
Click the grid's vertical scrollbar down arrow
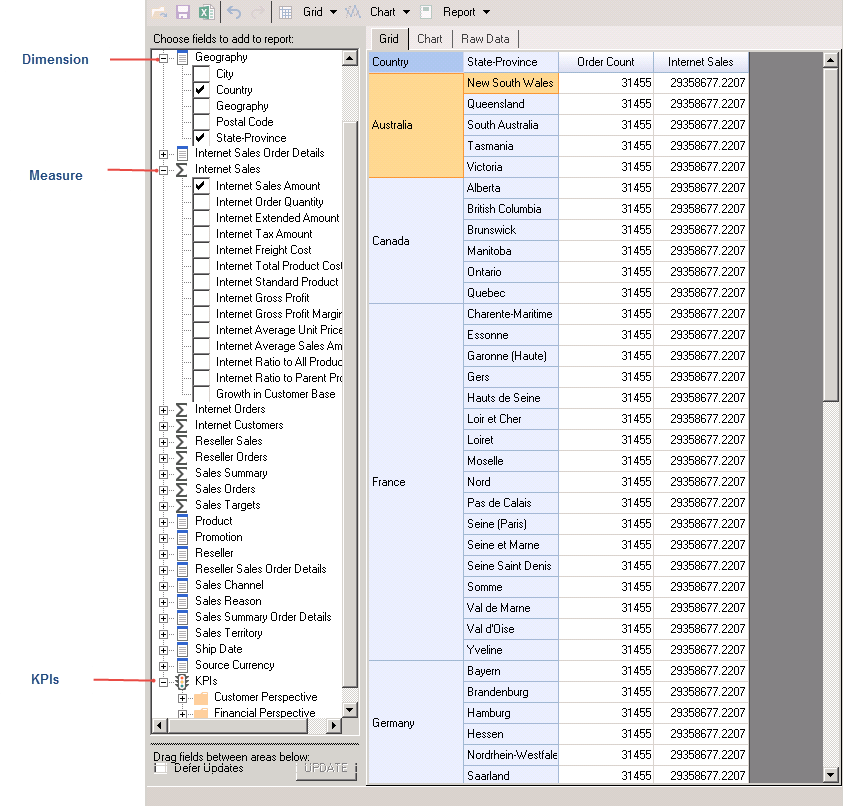coord(830,774)
